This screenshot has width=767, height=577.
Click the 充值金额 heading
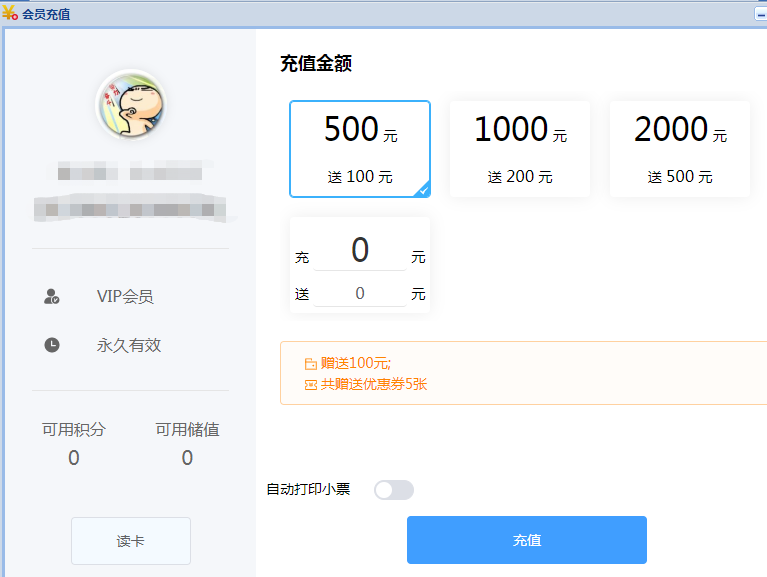(x=316, y=64)
